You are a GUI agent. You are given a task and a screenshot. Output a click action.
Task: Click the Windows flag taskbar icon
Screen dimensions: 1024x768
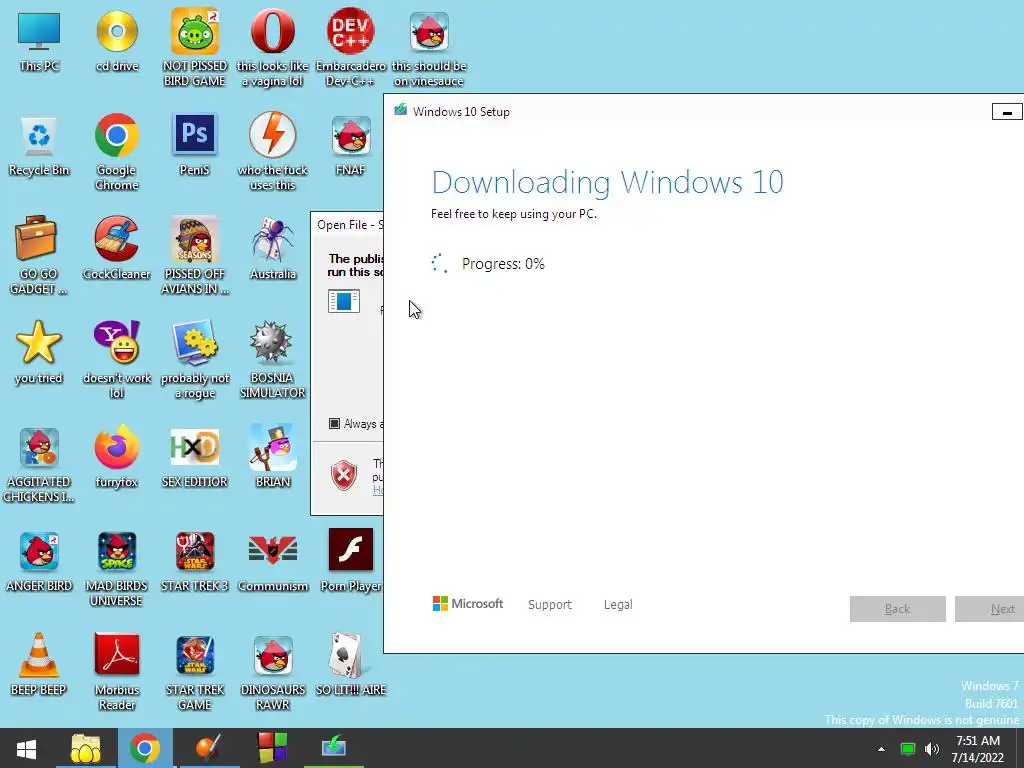[272, 748]
